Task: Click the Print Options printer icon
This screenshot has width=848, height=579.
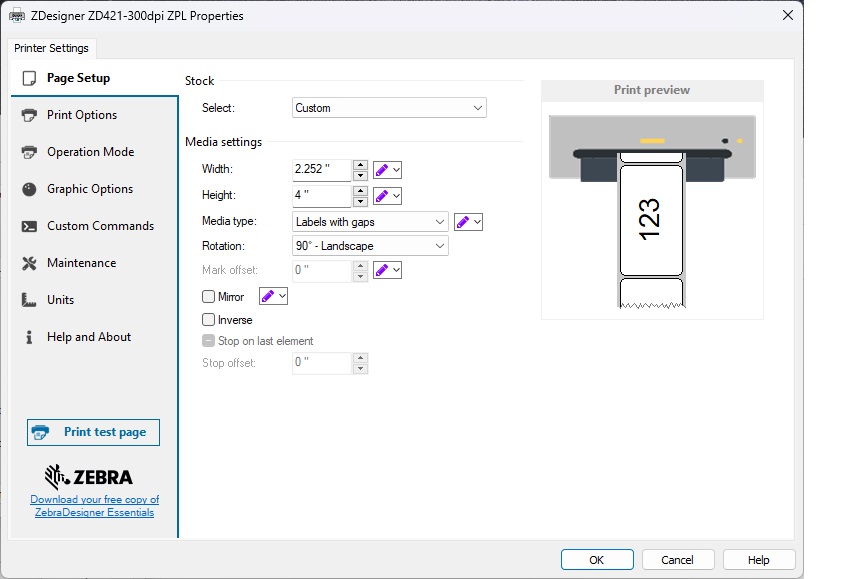Action: coord(29,115)
